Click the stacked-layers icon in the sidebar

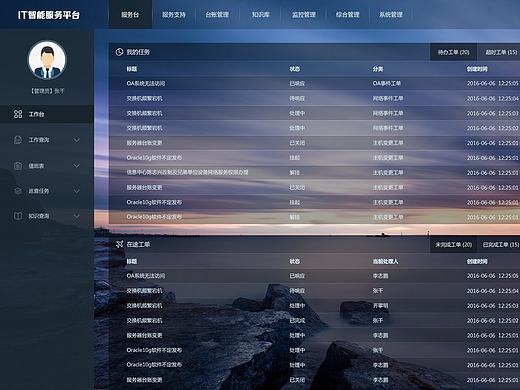tap(18, 191)
